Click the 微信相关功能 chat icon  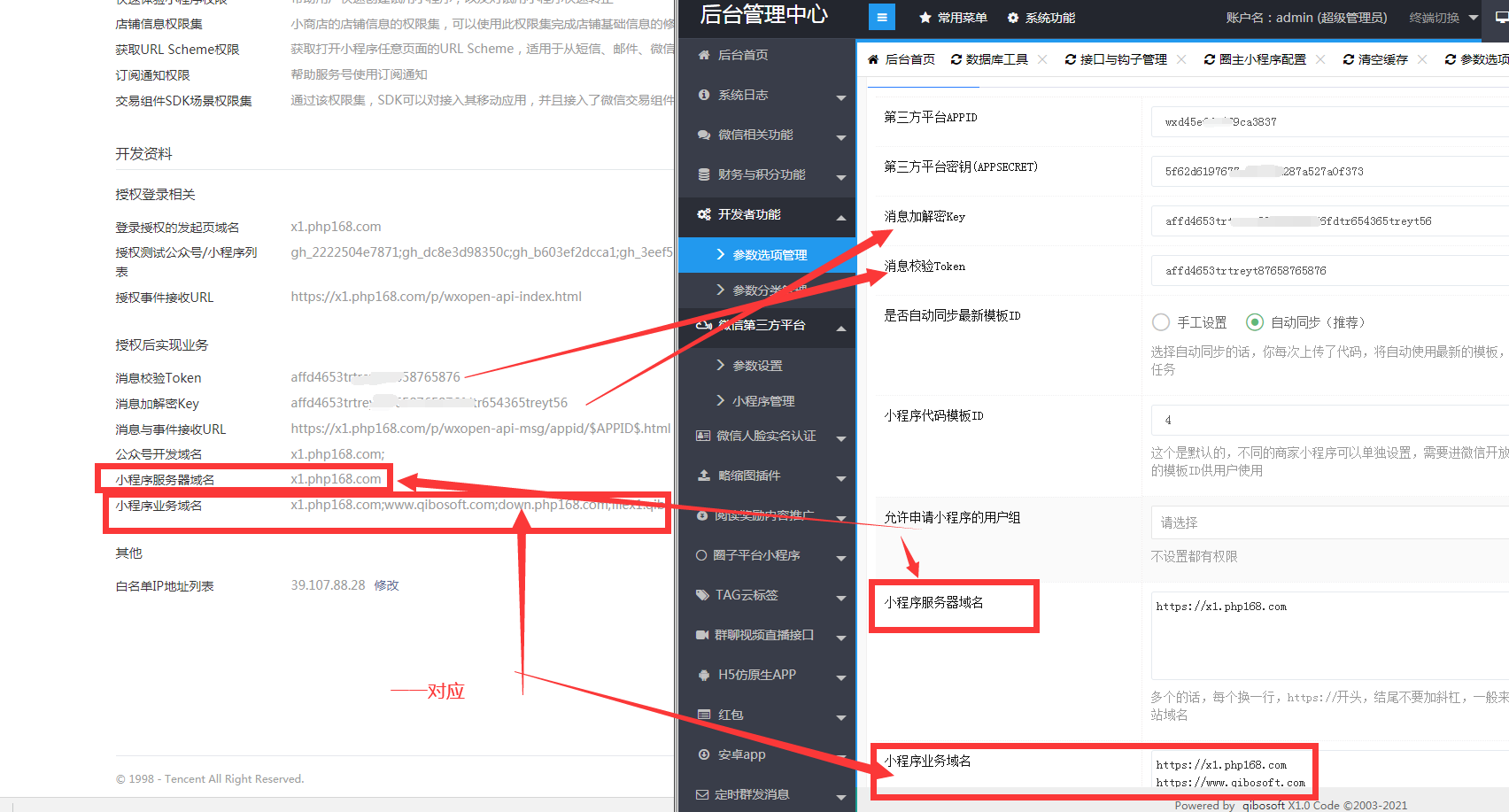point(704,135)
